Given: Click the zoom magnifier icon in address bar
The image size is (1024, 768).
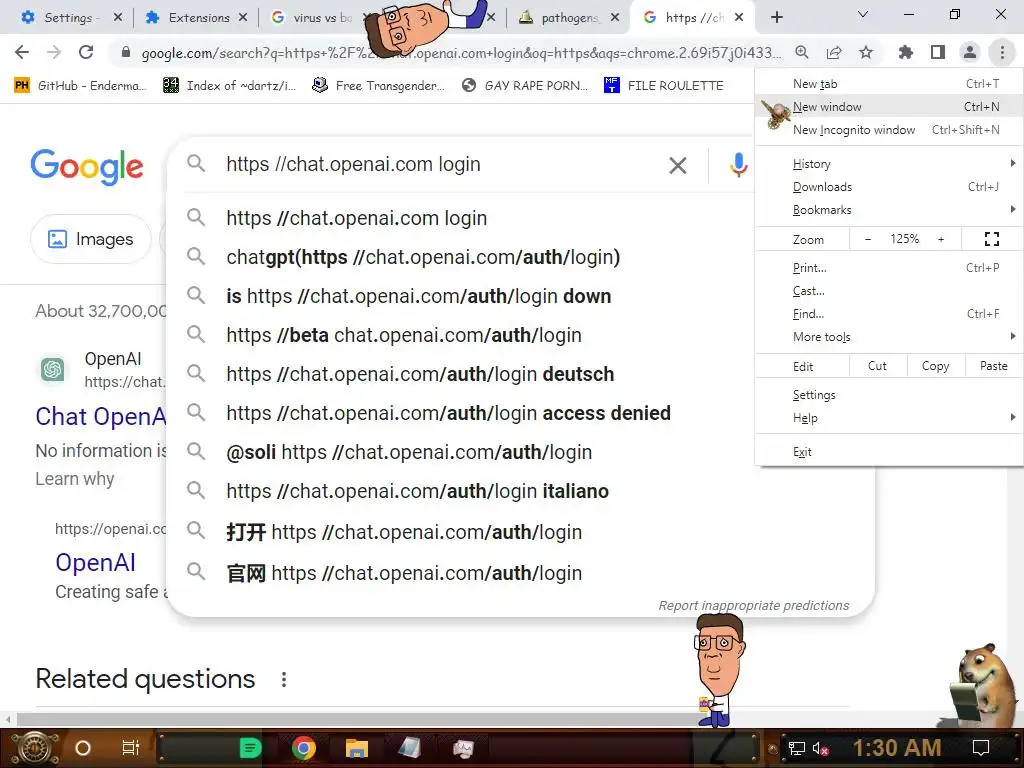Looking at the screenshot, I should click(801, 52).
